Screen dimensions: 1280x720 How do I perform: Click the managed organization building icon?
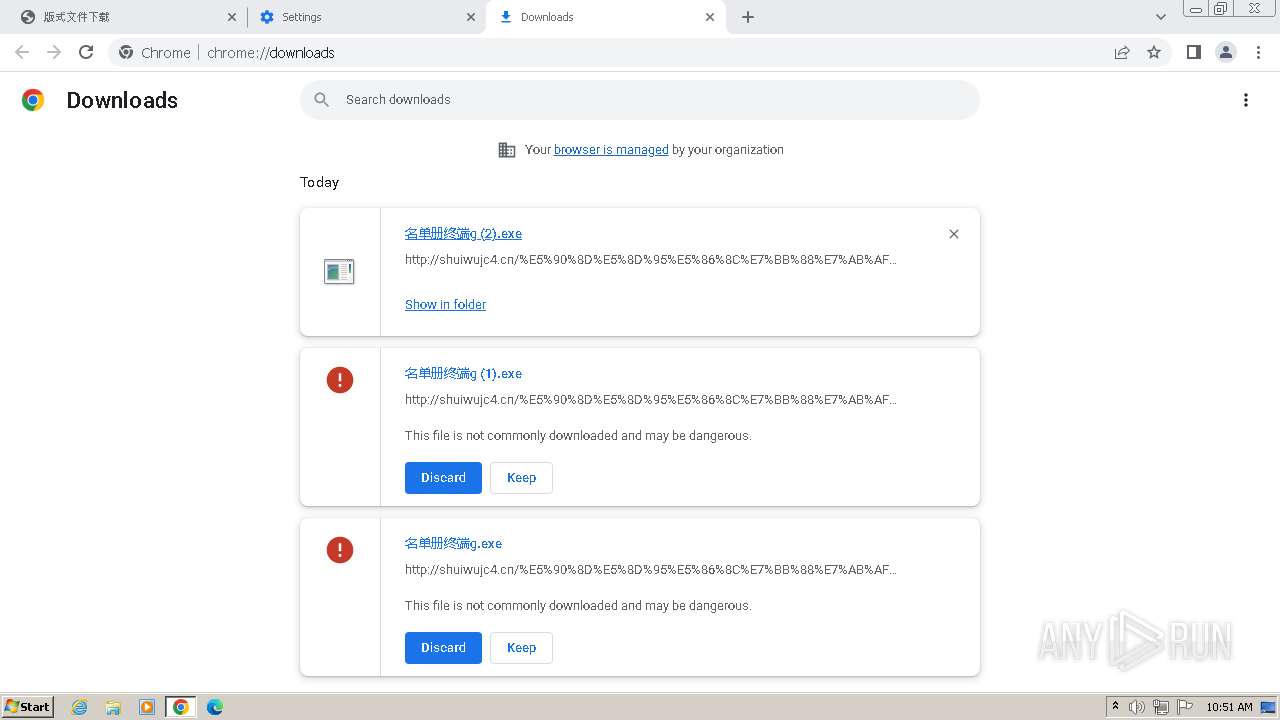pos(507,150)
